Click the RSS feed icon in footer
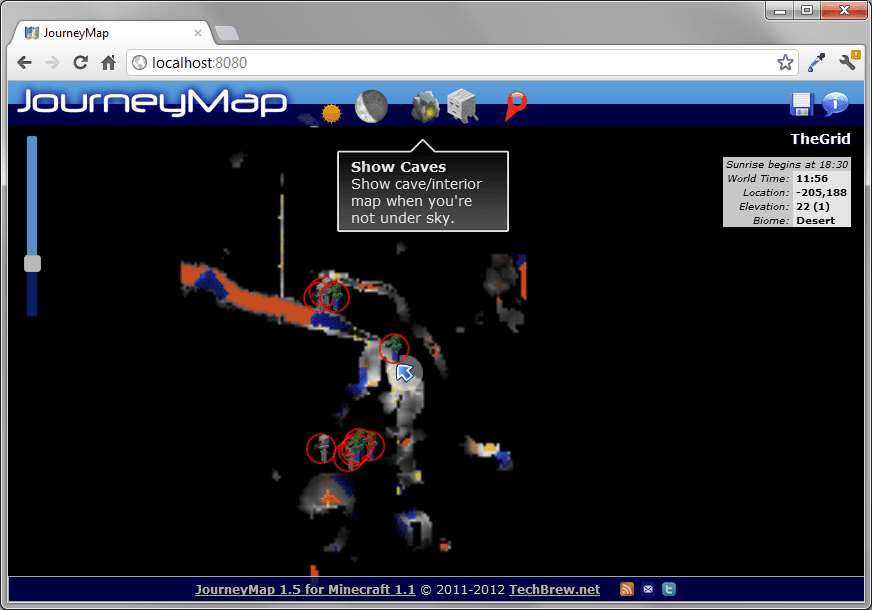Viewport: 872px width, 610px height. [627, 589]
